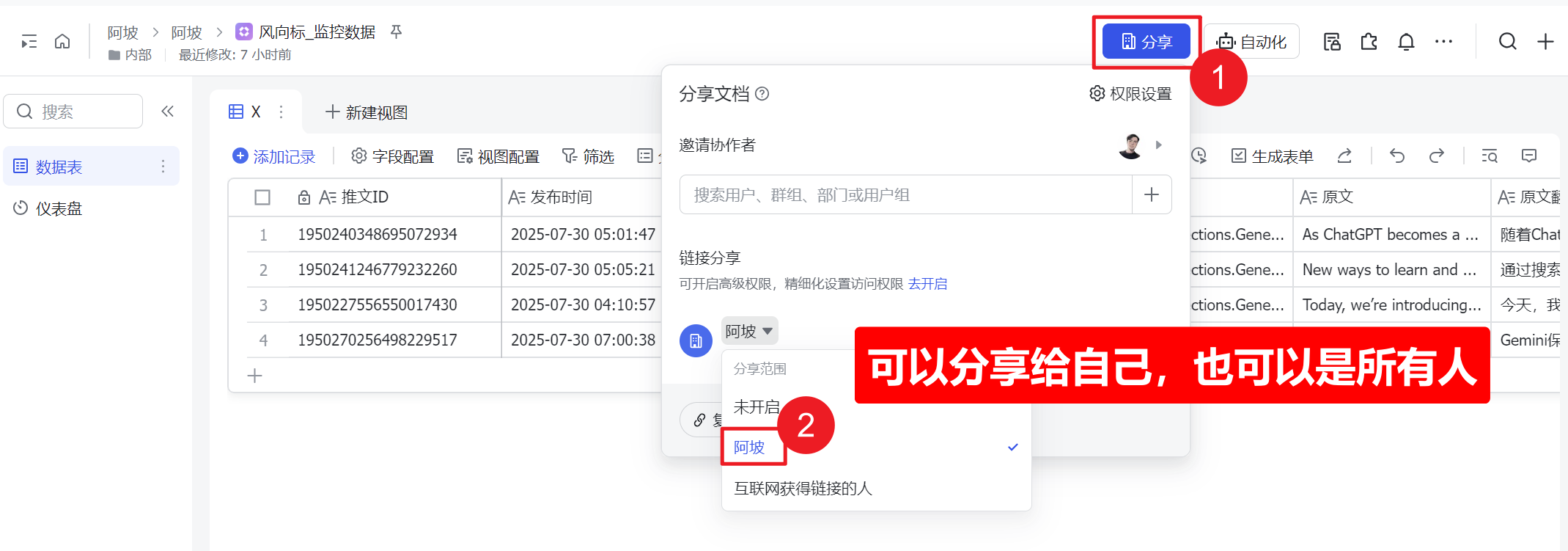1568x551 pixels.
Task: Click the 'Today, we're introducing...' cell
Action: pyautogui.click(x=1392, y=305)
